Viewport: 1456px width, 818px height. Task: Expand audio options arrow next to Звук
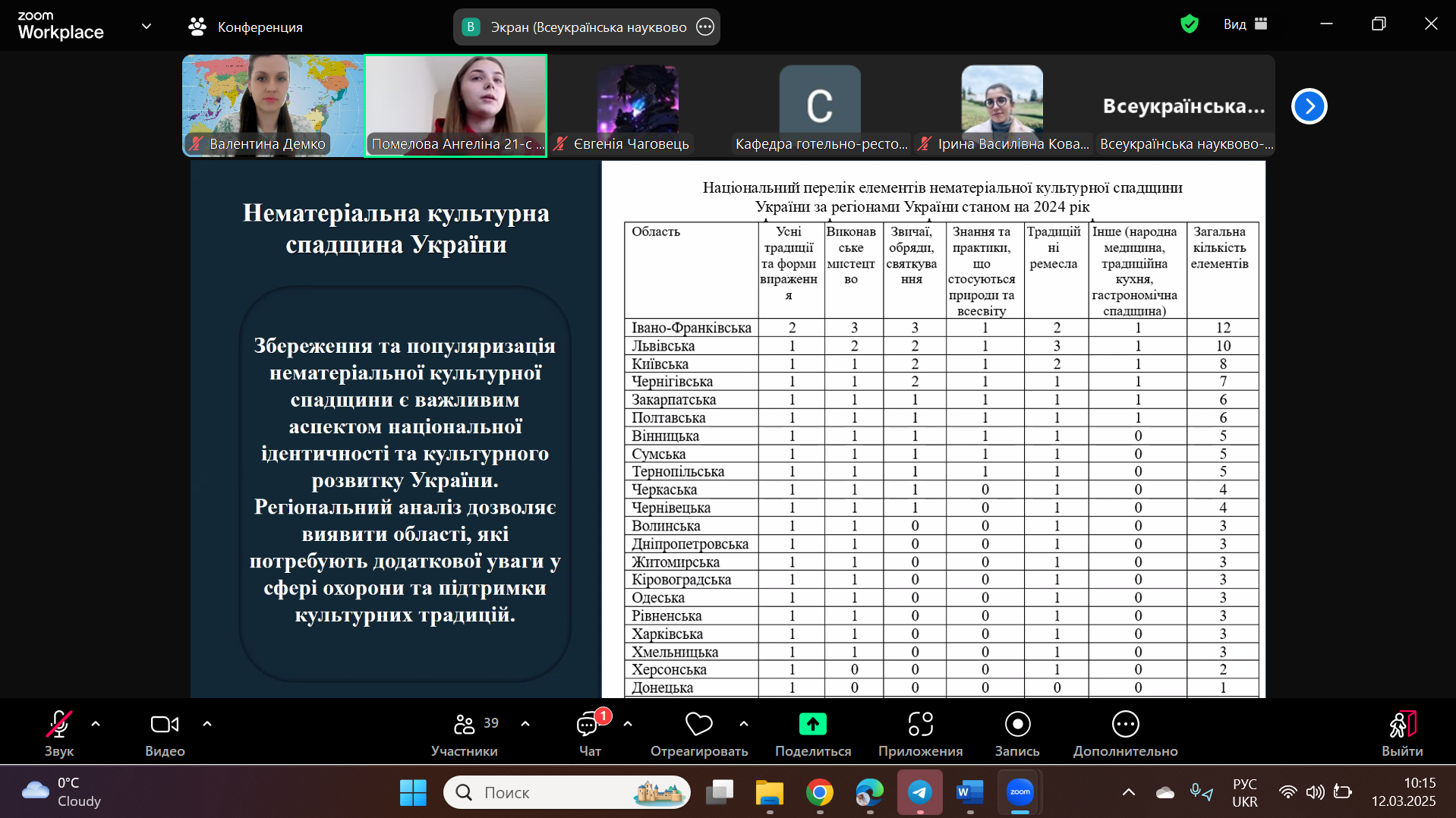point(96,724)
